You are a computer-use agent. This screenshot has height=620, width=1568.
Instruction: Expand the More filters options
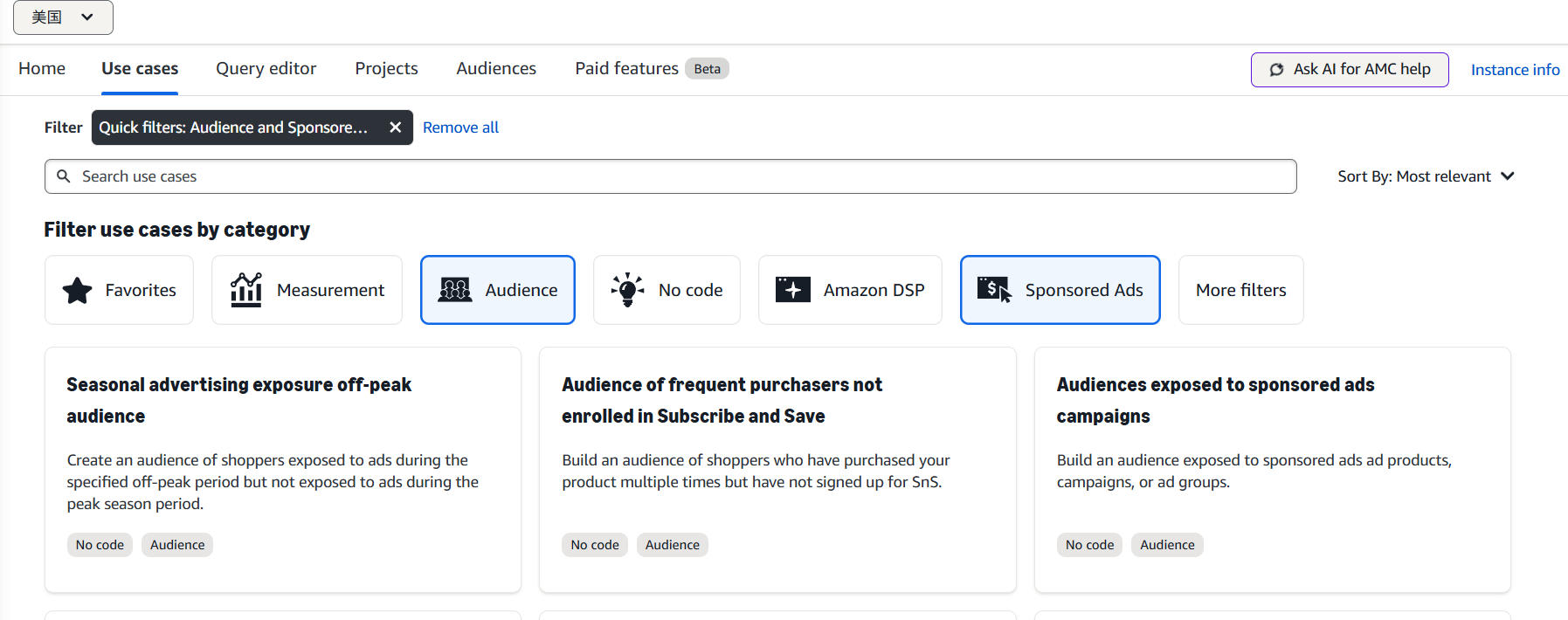(1240, 290)
